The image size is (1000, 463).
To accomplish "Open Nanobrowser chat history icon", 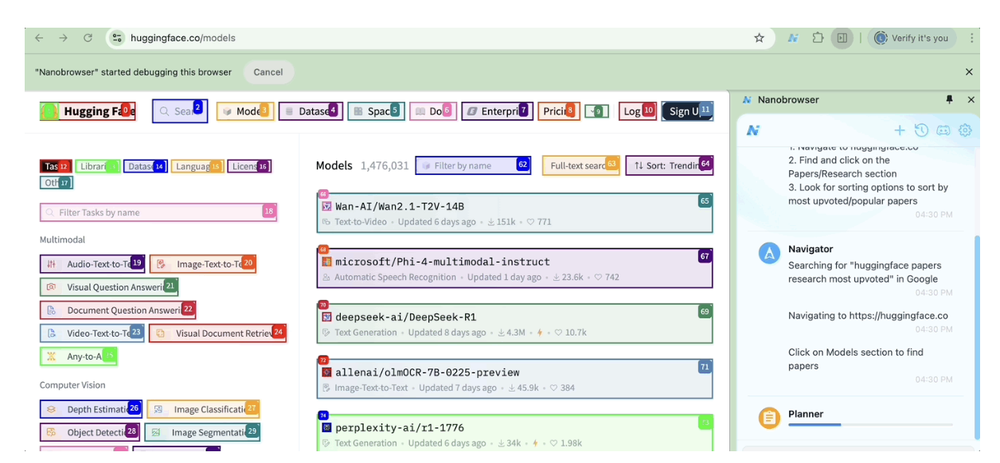I will click(921, 130).
